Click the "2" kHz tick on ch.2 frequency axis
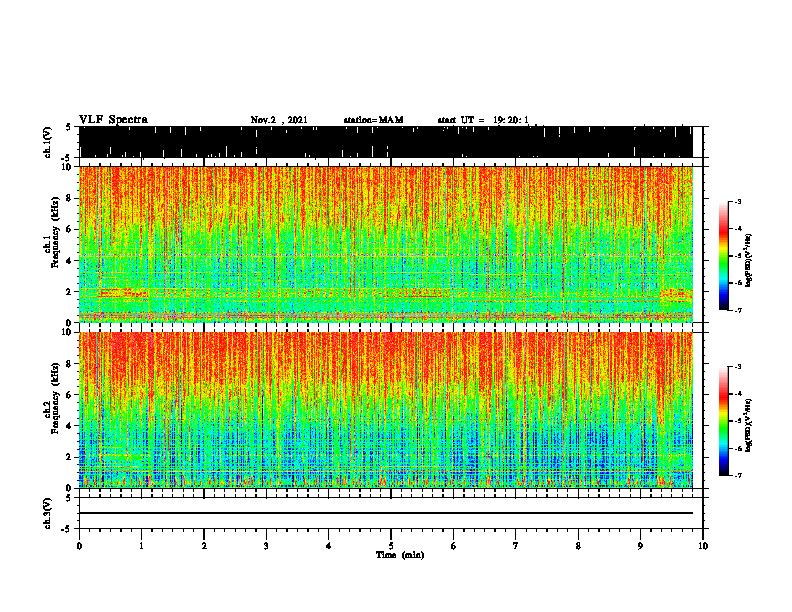The height and width of the screenshot is (612, 792). click(69, 457)
